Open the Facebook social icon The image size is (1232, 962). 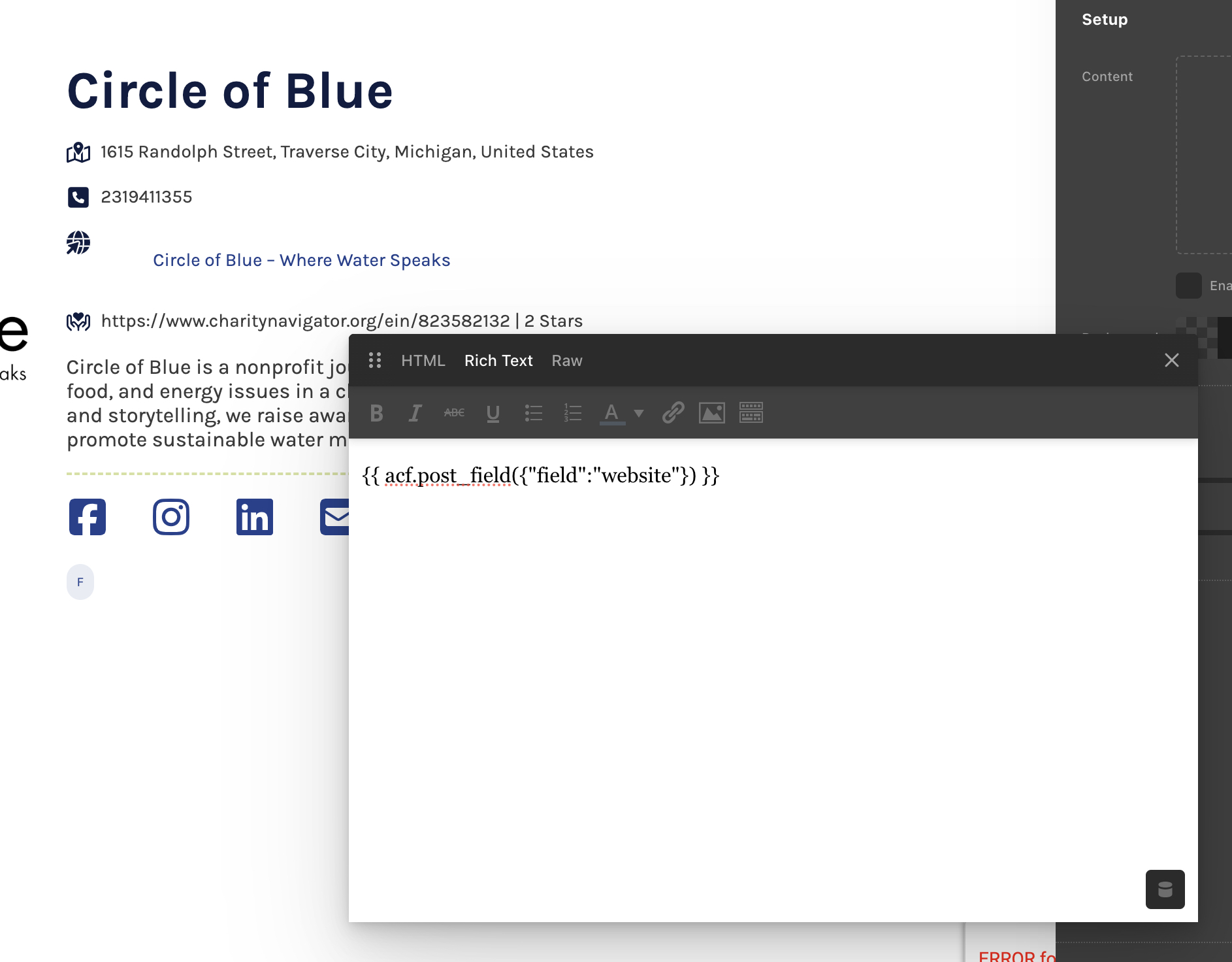coord(88,517)
